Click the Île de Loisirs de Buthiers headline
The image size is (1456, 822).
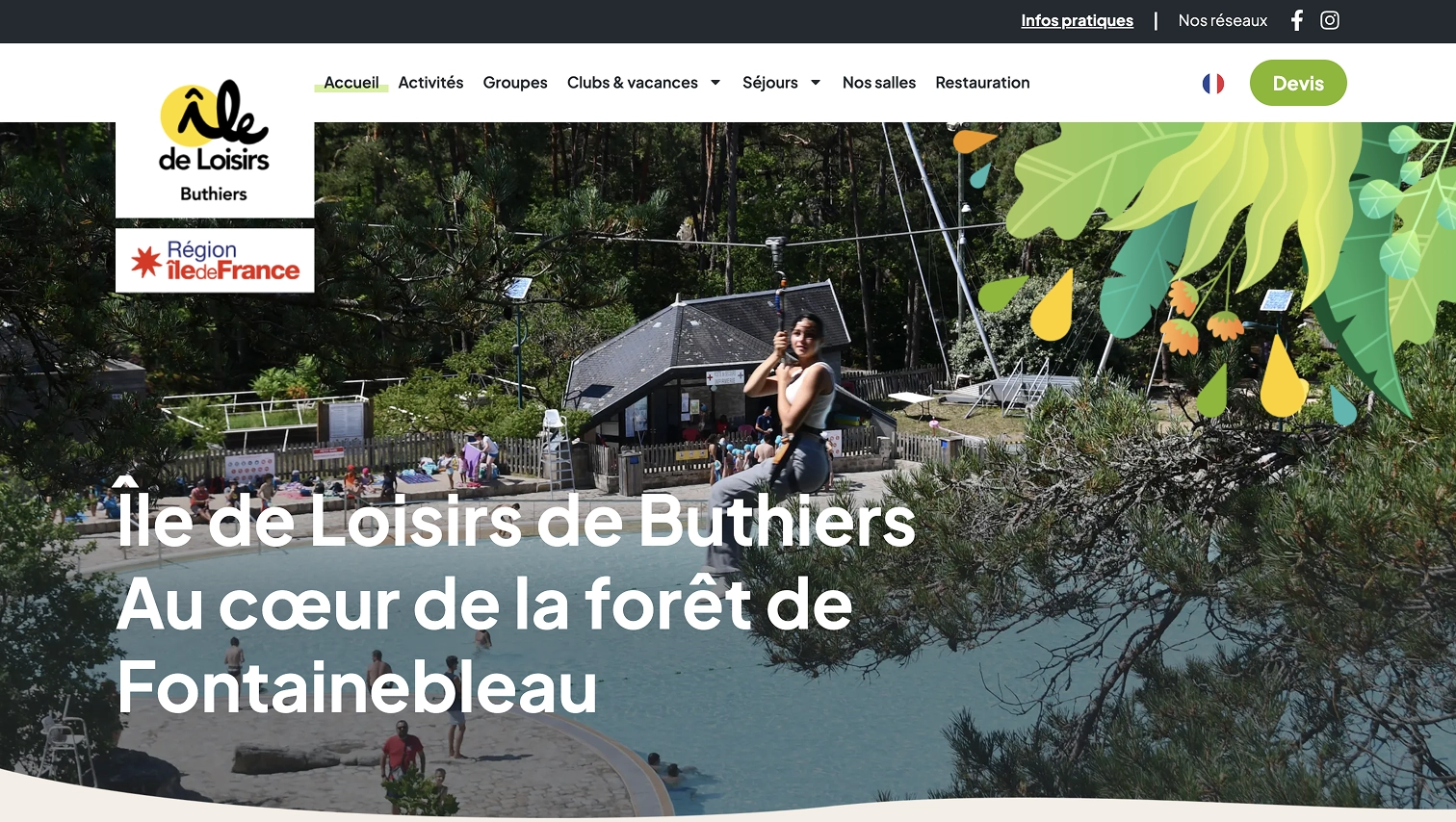516,518
